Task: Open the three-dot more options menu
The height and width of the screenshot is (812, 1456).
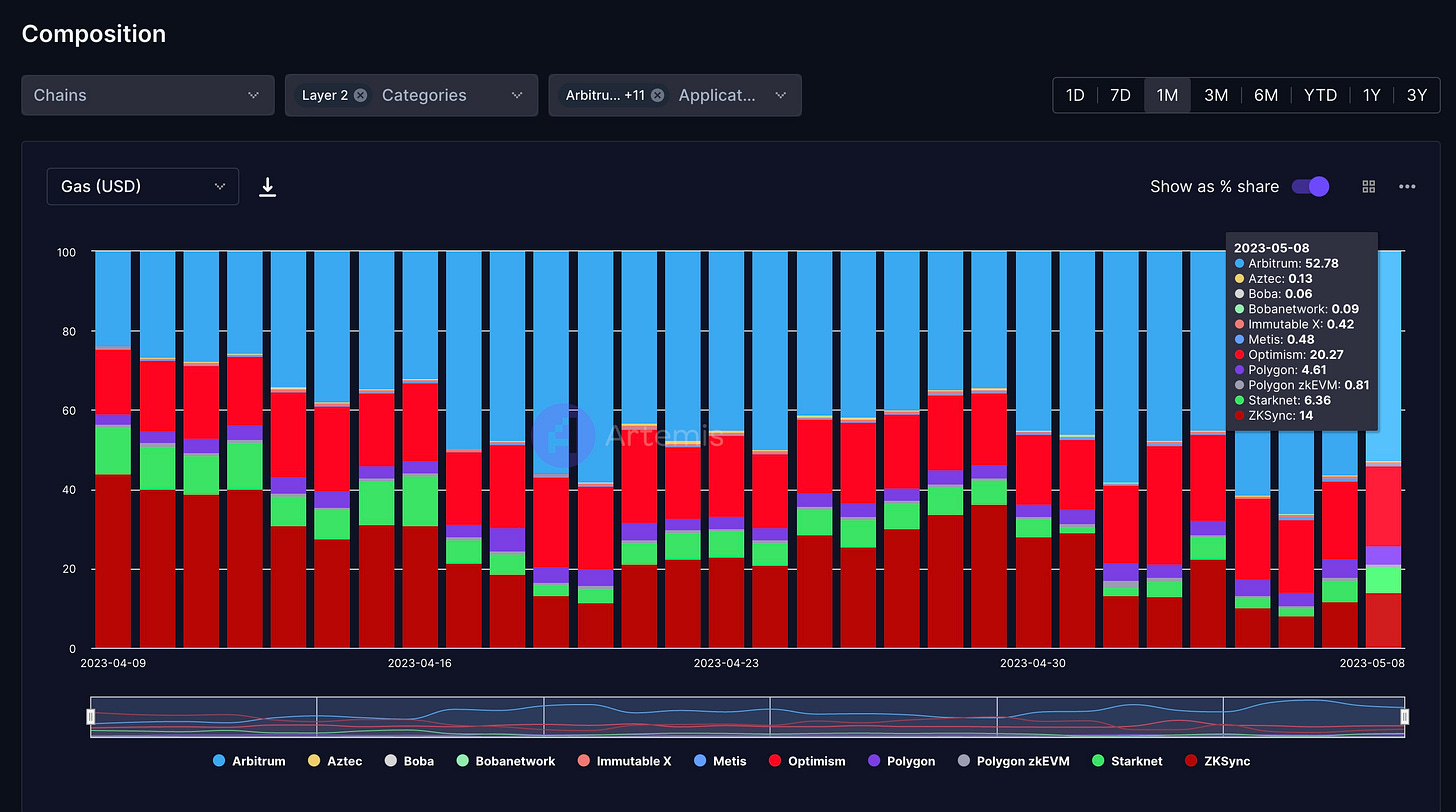Action: point(1407,187)
